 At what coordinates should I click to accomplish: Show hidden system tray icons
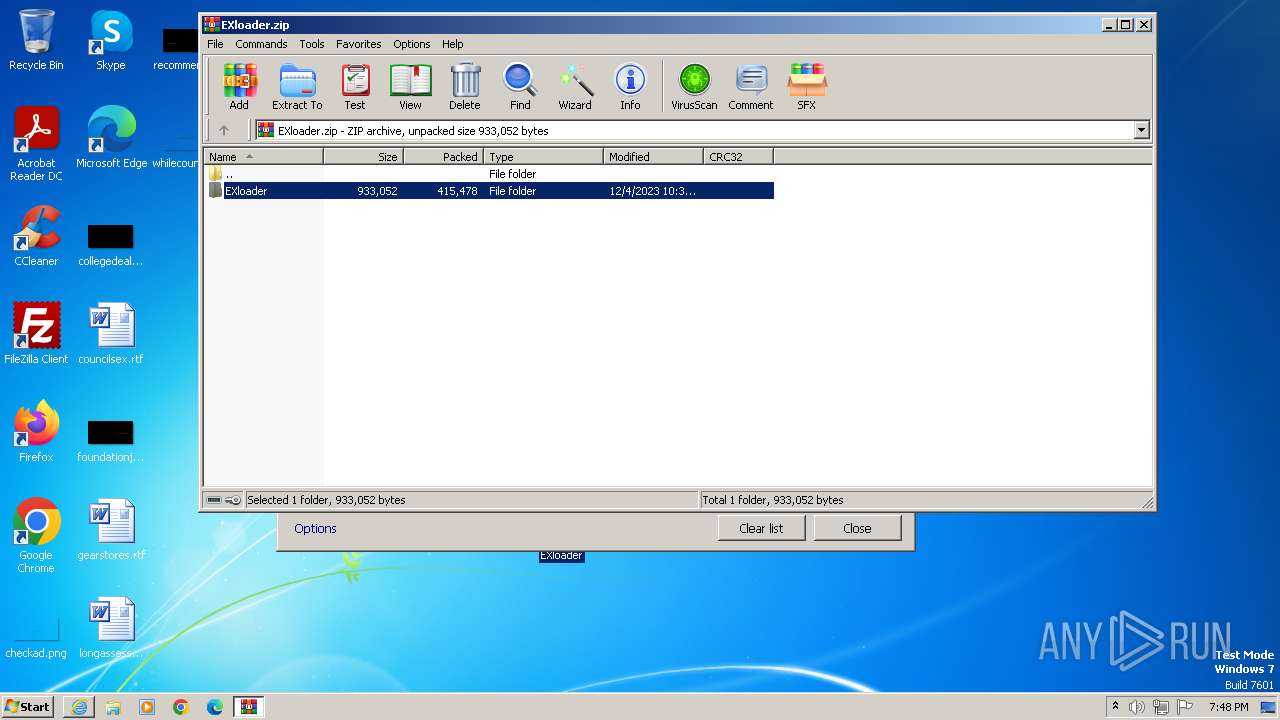click(x=1115, y=706)
